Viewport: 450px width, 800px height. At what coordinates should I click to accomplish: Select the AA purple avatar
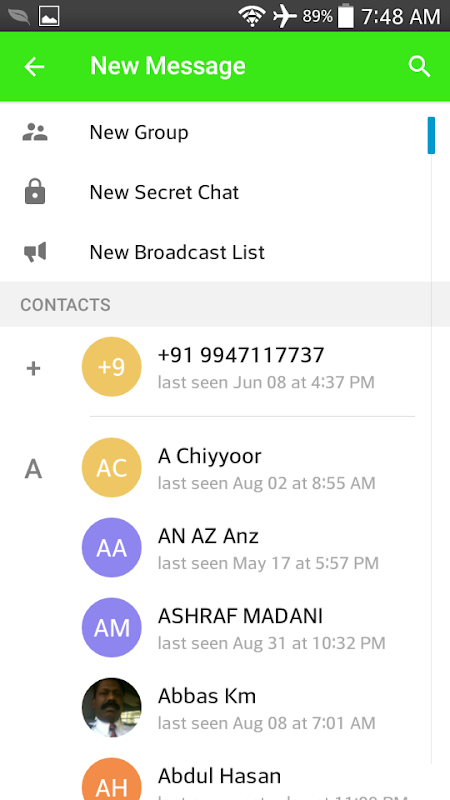click(x=112, y=547)
